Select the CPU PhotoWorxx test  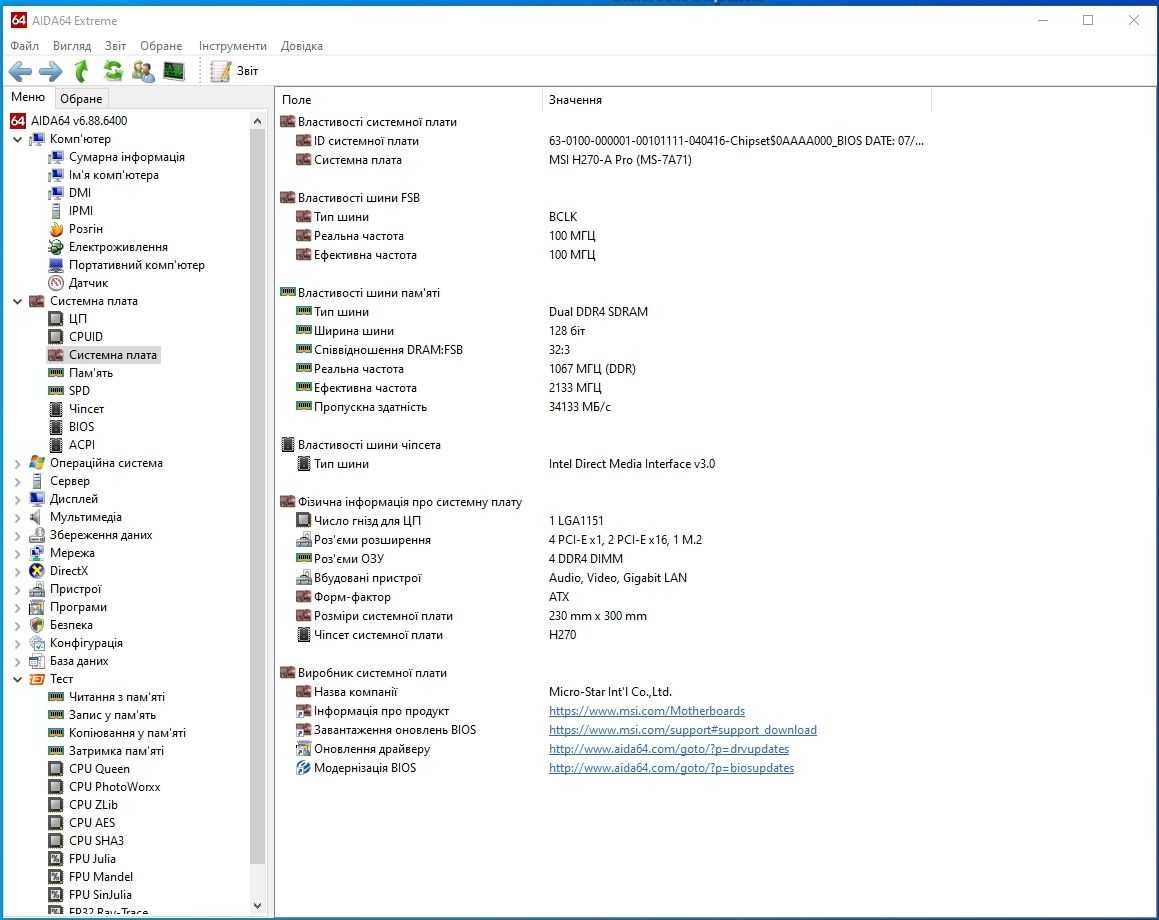pos(115,787)
